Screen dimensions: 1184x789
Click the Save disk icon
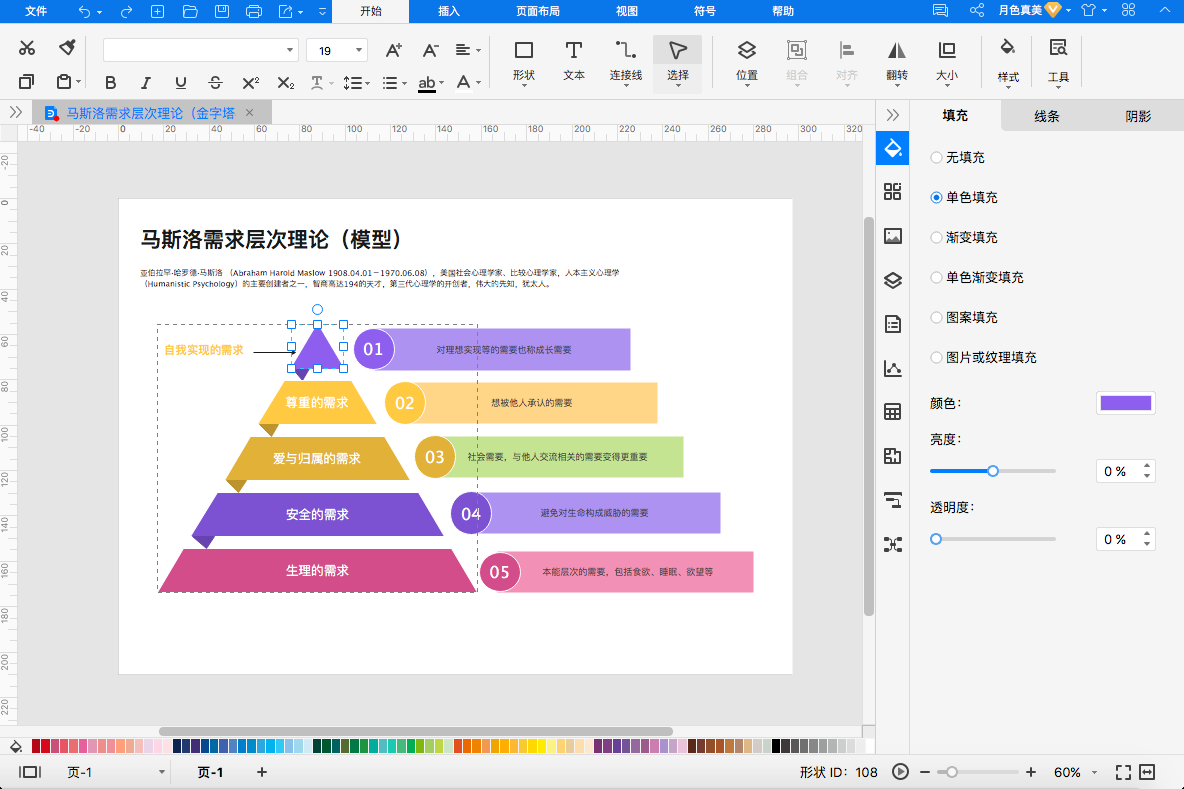[x=222, y=11]
